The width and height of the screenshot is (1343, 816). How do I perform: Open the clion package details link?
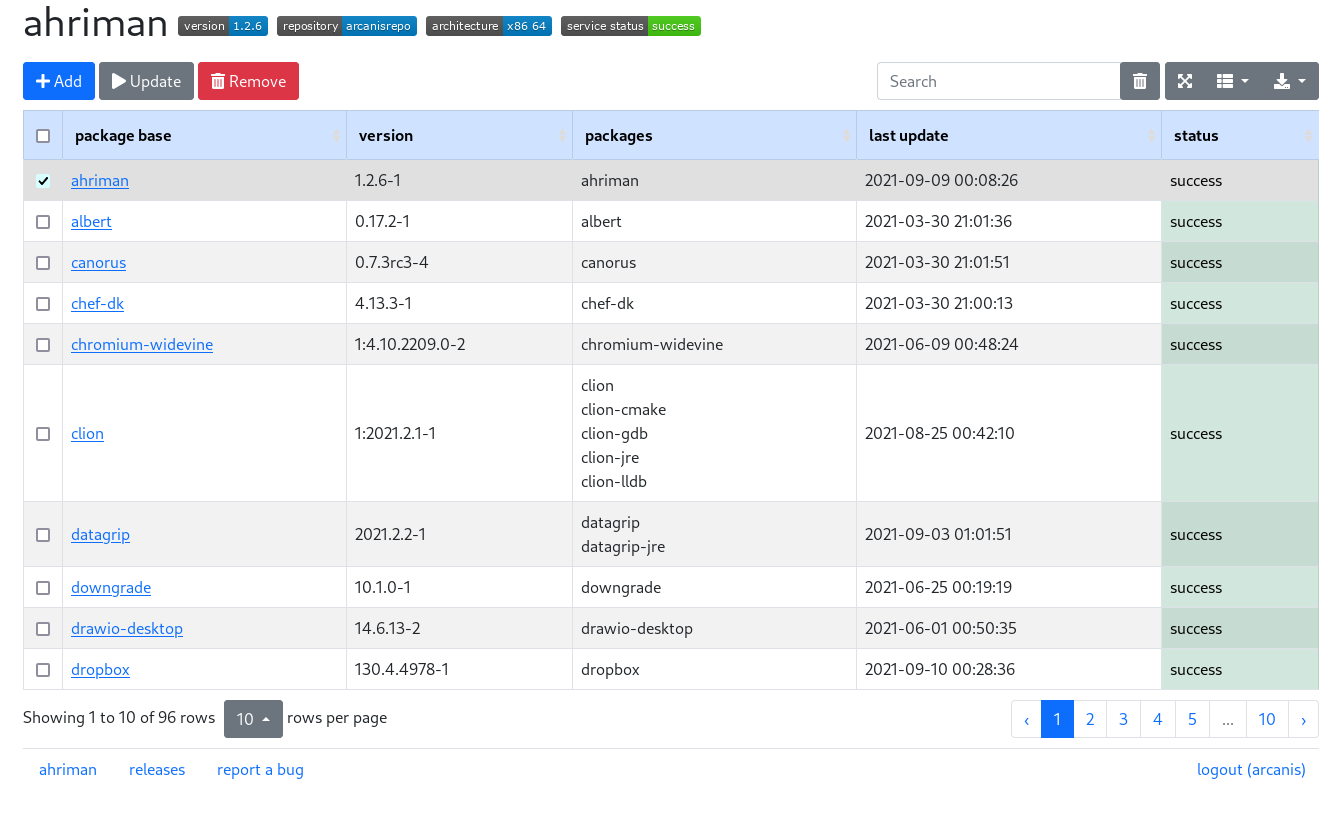(x=87, y=433)
